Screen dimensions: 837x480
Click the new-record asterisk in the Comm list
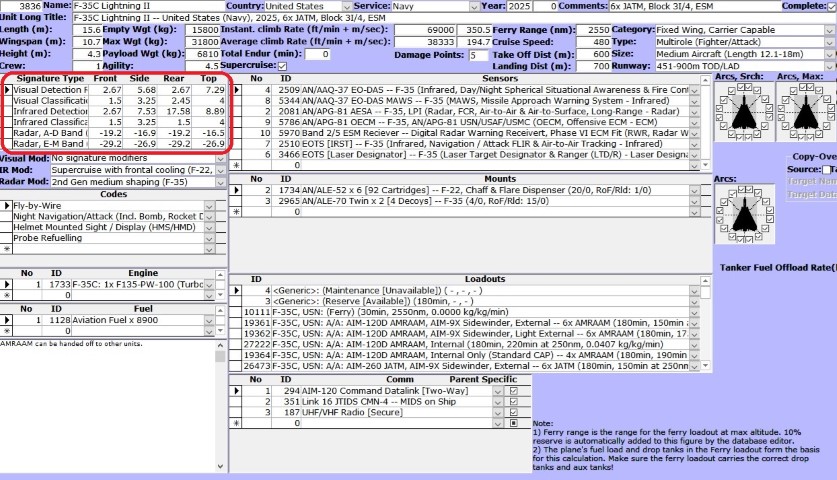(236, 423)
